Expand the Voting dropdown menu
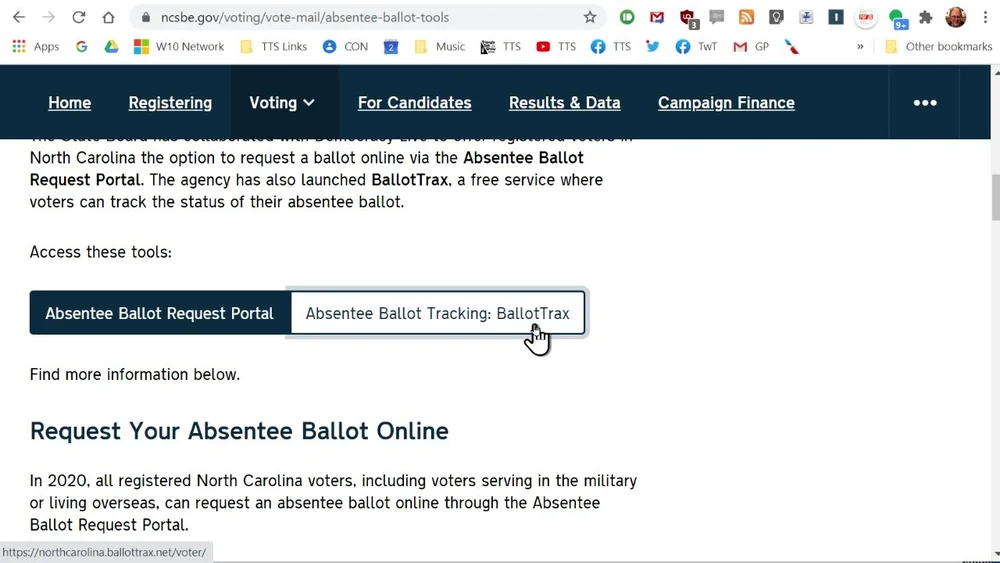The height and width of the screenshot is (563, 1000). pos(282,103)
